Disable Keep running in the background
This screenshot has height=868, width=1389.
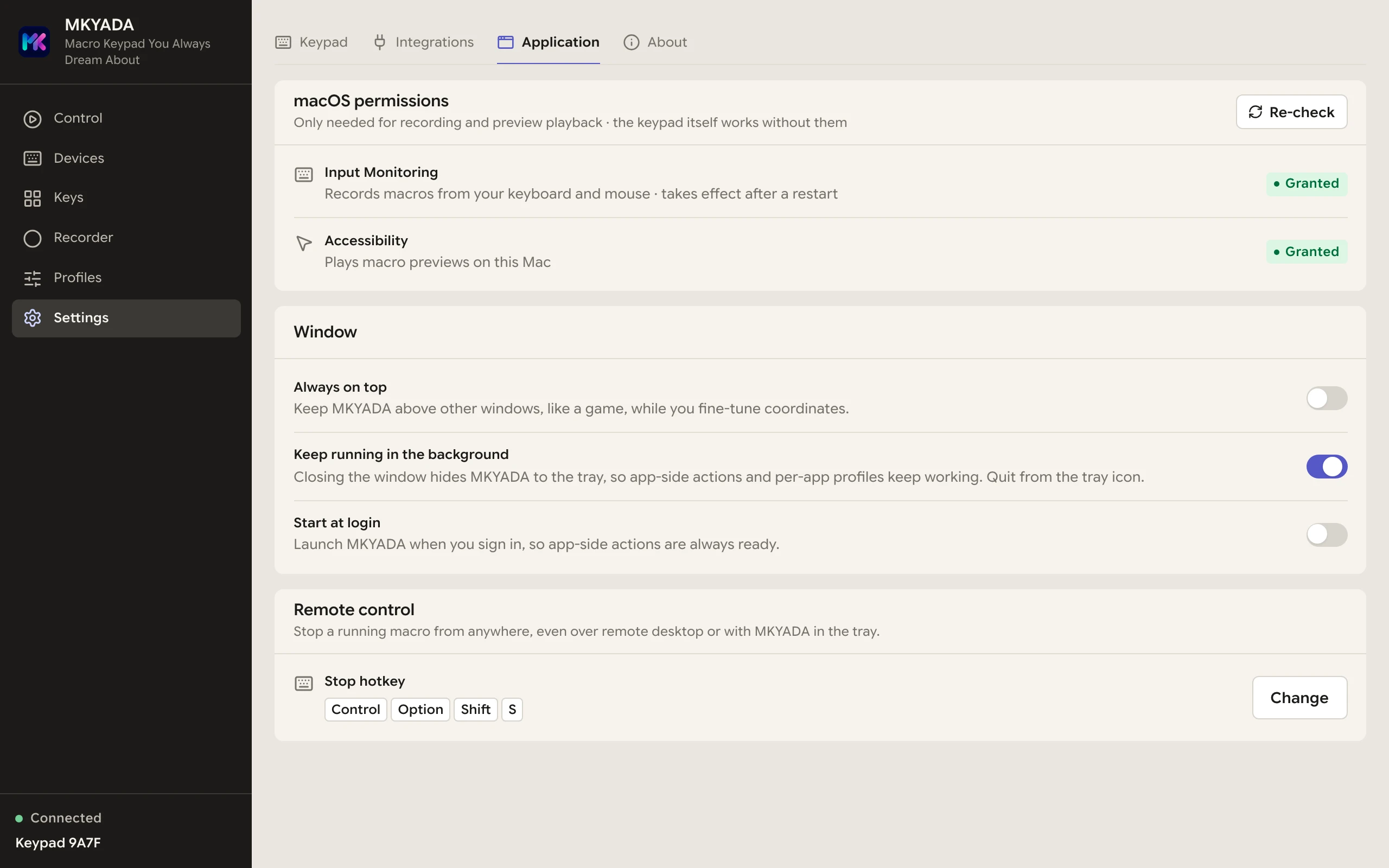(x=1327, y=466)
